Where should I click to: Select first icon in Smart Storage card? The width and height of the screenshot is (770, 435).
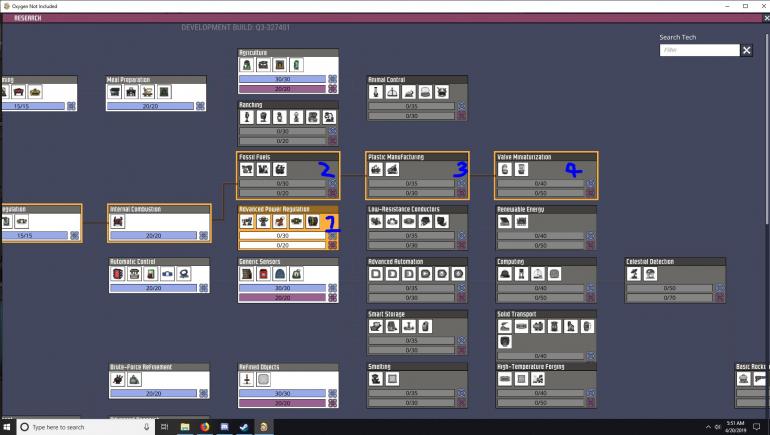pyautogui.click(x=376, y=326)
